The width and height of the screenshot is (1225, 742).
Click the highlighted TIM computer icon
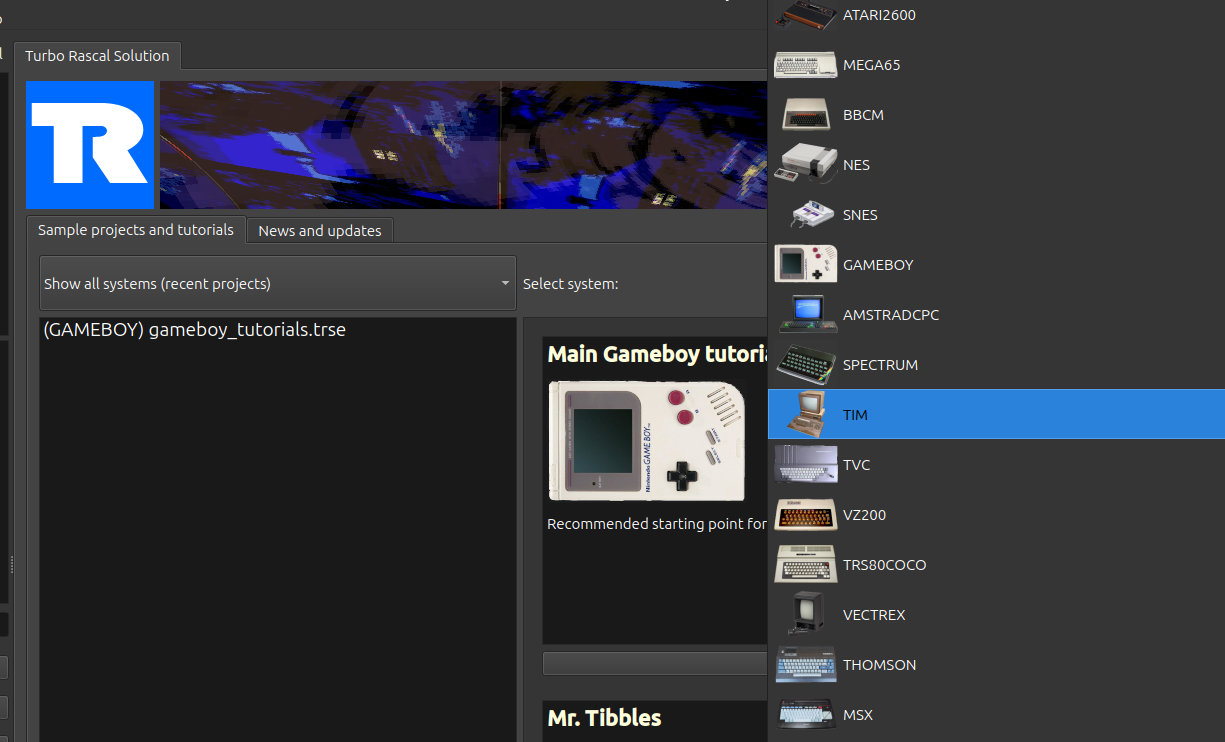click(806, 414)
